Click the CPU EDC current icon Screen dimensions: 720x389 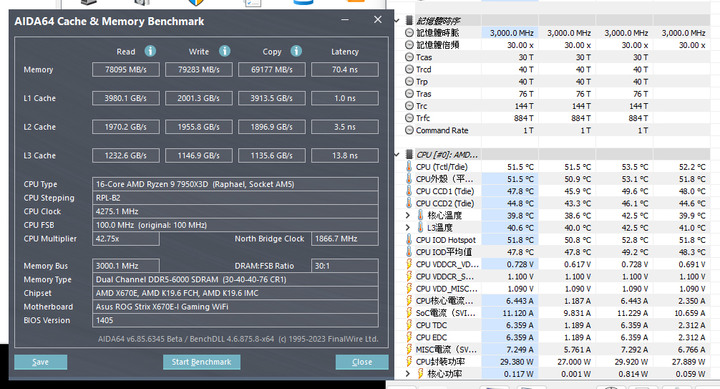409,337
